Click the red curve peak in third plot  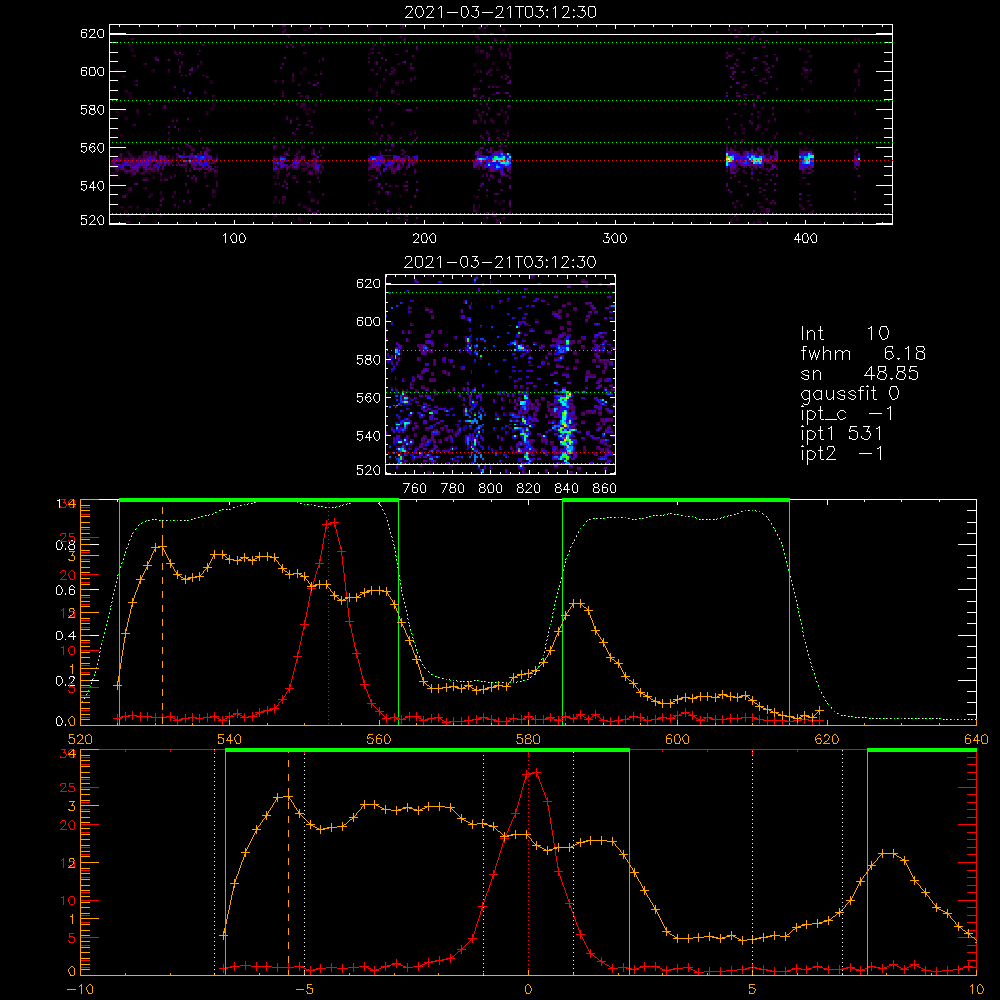[331, 522]
